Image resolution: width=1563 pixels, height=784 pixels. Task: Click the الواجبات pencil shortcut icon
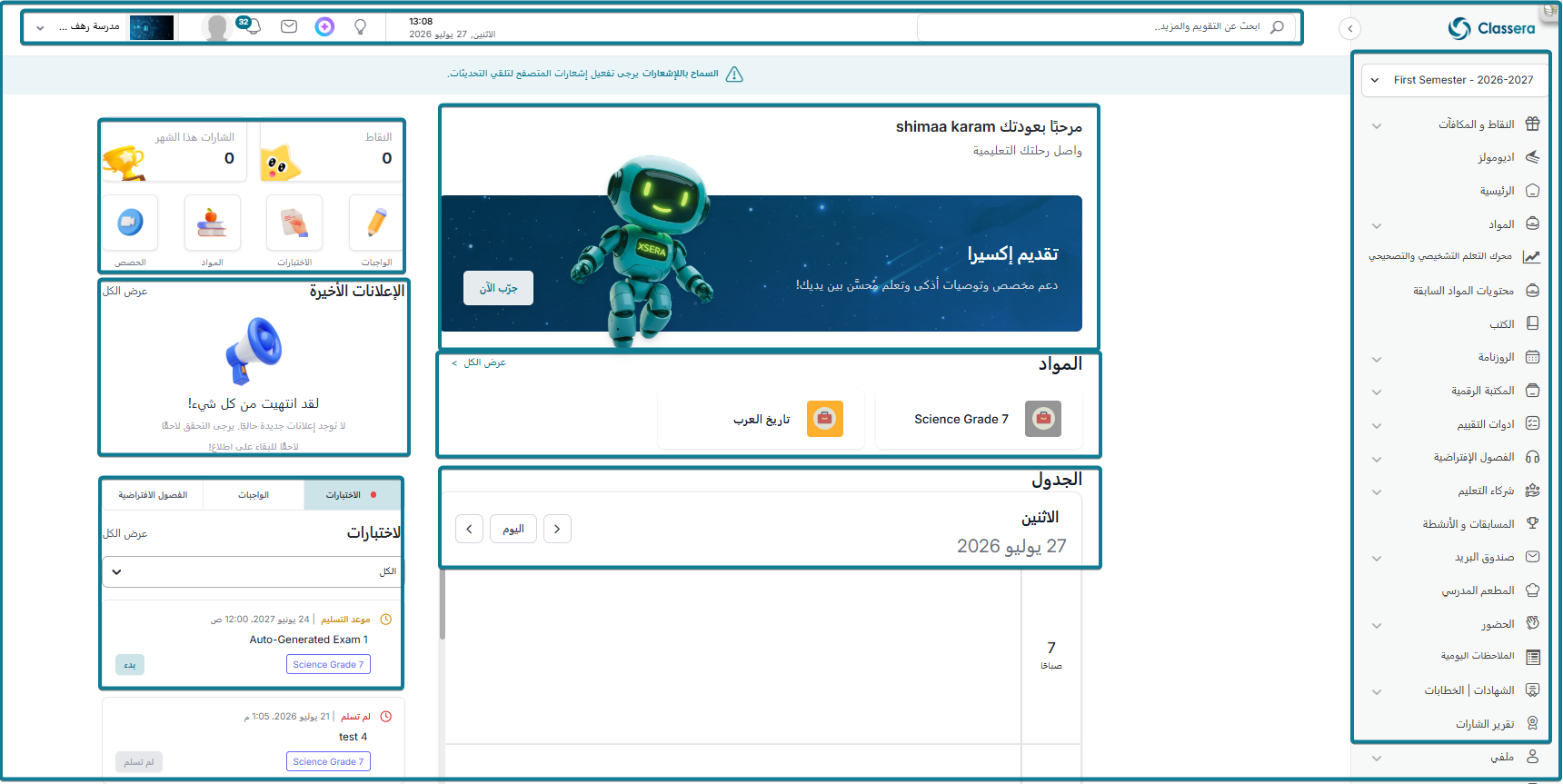pyautogui.click(x=377, y=223)
